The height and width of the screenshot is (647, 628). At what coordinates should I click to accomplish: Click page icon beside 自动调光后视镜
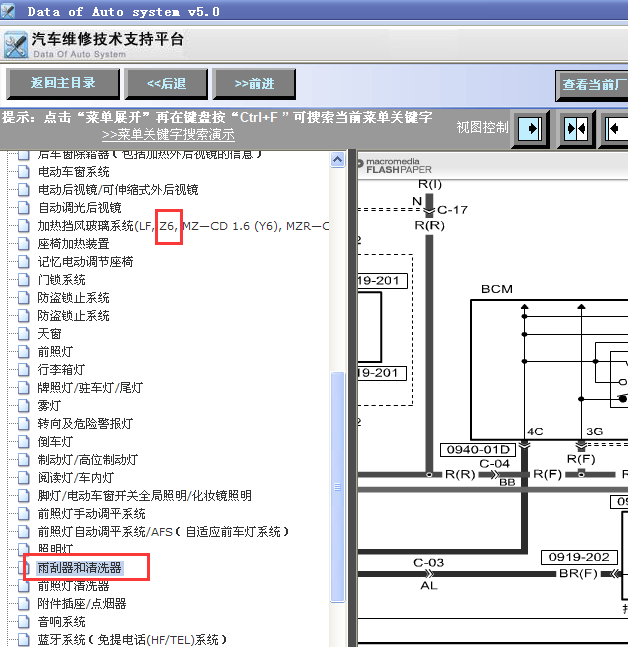pyautogui.click(x=24, y=208)
